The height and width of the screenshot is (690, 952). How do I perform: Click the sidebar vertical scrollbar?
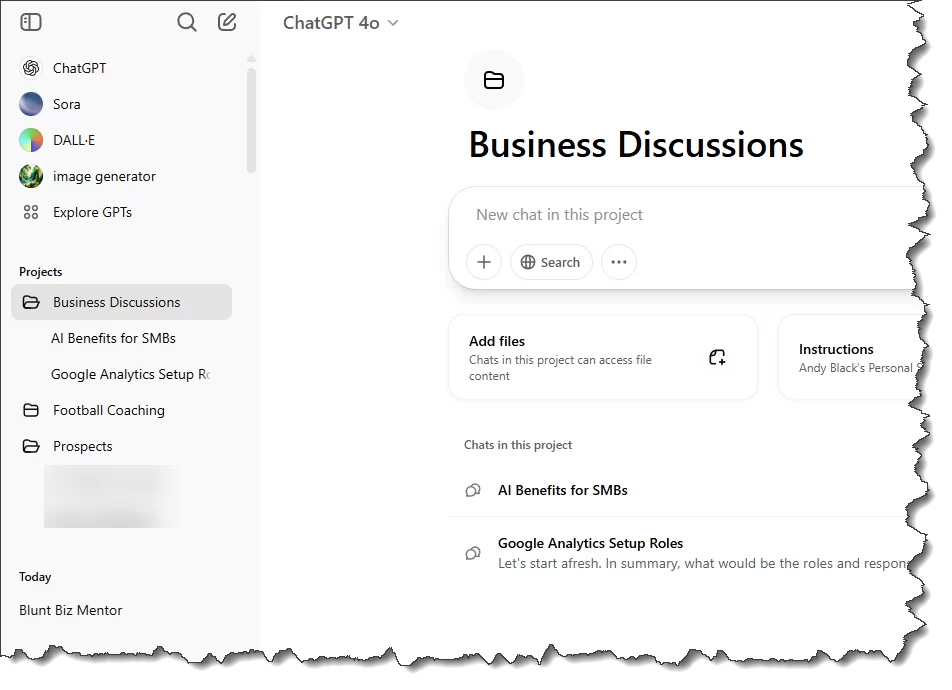[x=251, y=120]
